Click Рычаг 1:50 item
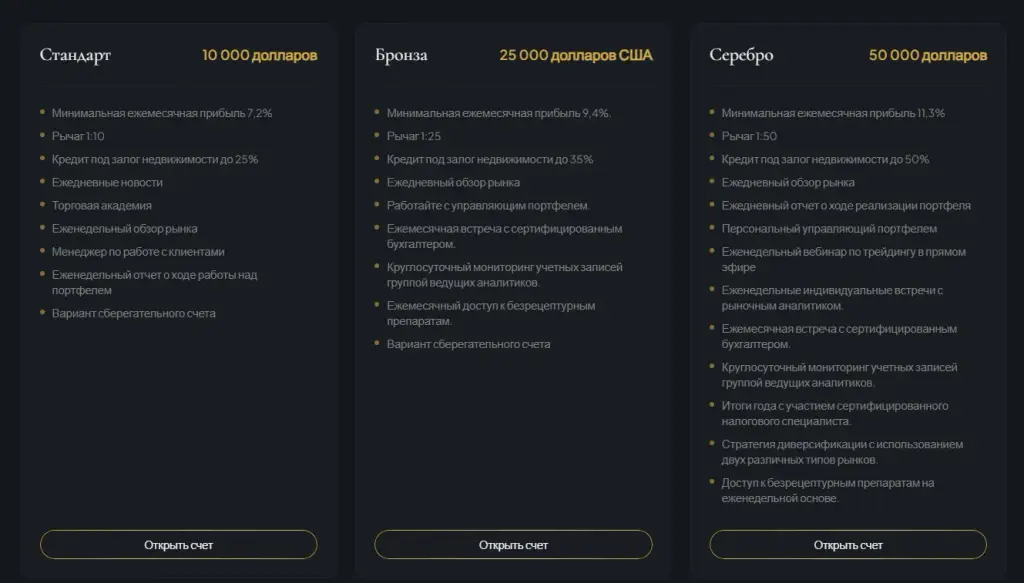This screenshot has height=583, width=1024. click(x=749, y=136)
